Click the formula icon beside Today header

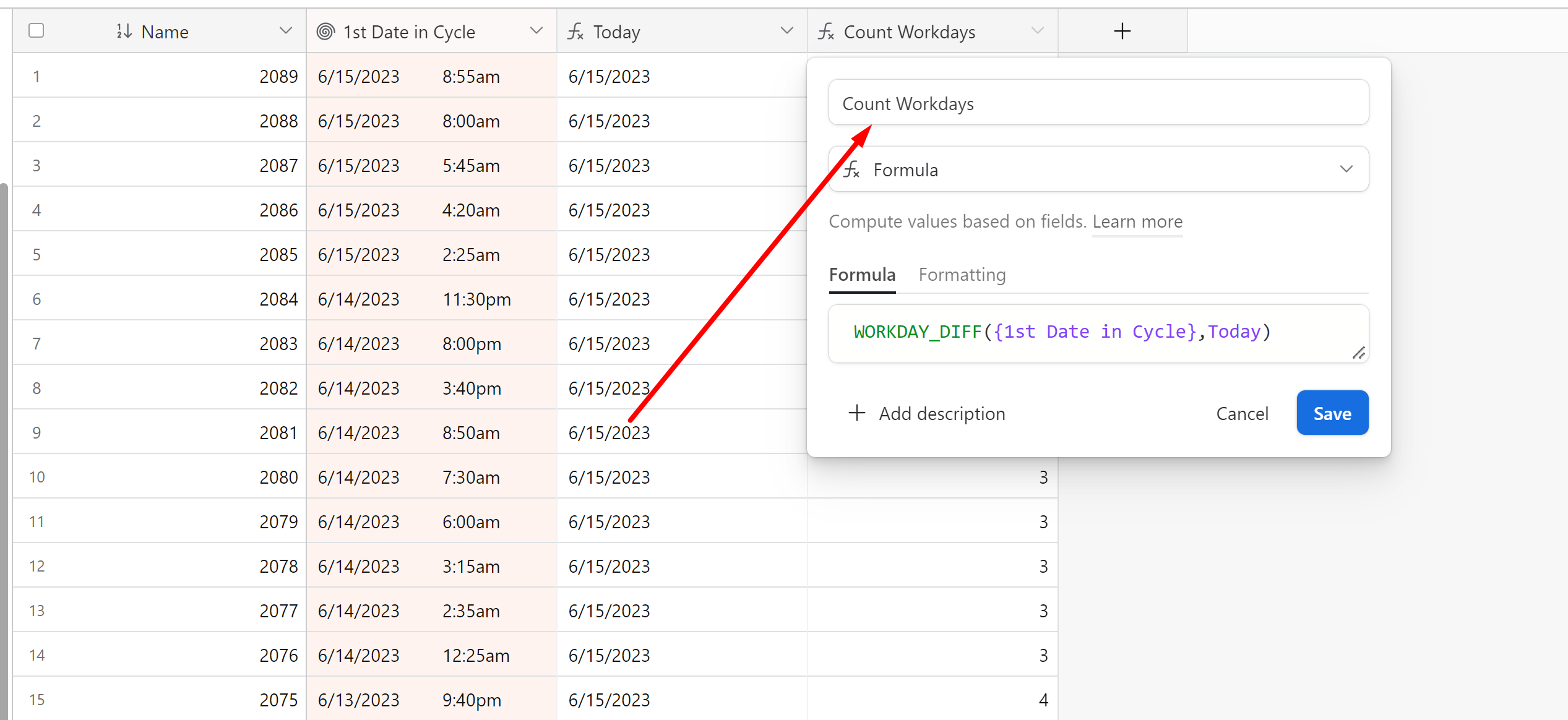click(576, 31)
